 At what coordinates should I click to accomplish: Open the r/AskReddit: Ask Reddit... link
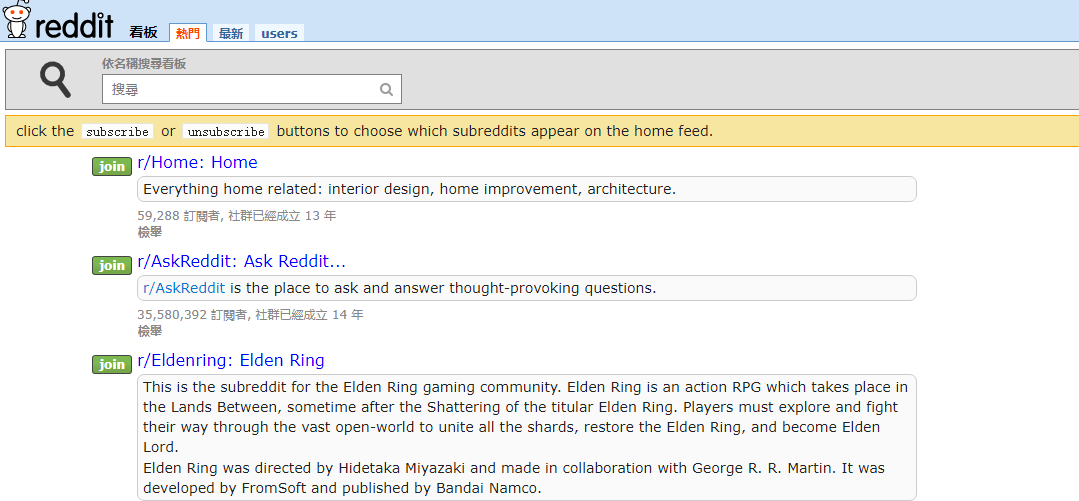[242, 262]
